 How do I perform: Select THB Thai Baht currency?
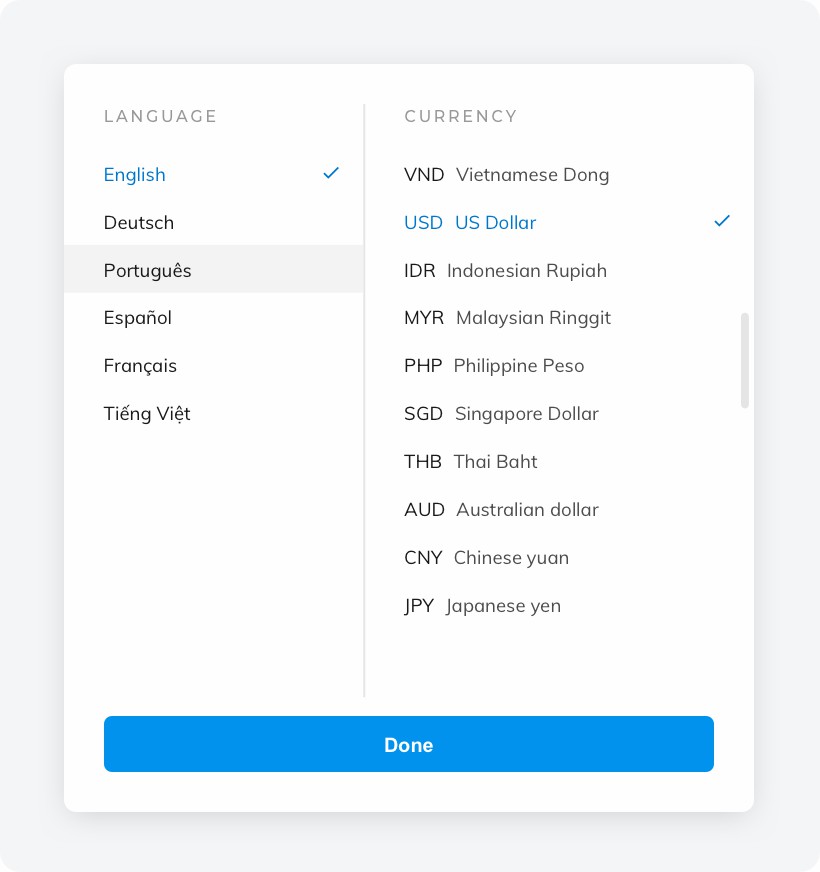click(470, 462)
